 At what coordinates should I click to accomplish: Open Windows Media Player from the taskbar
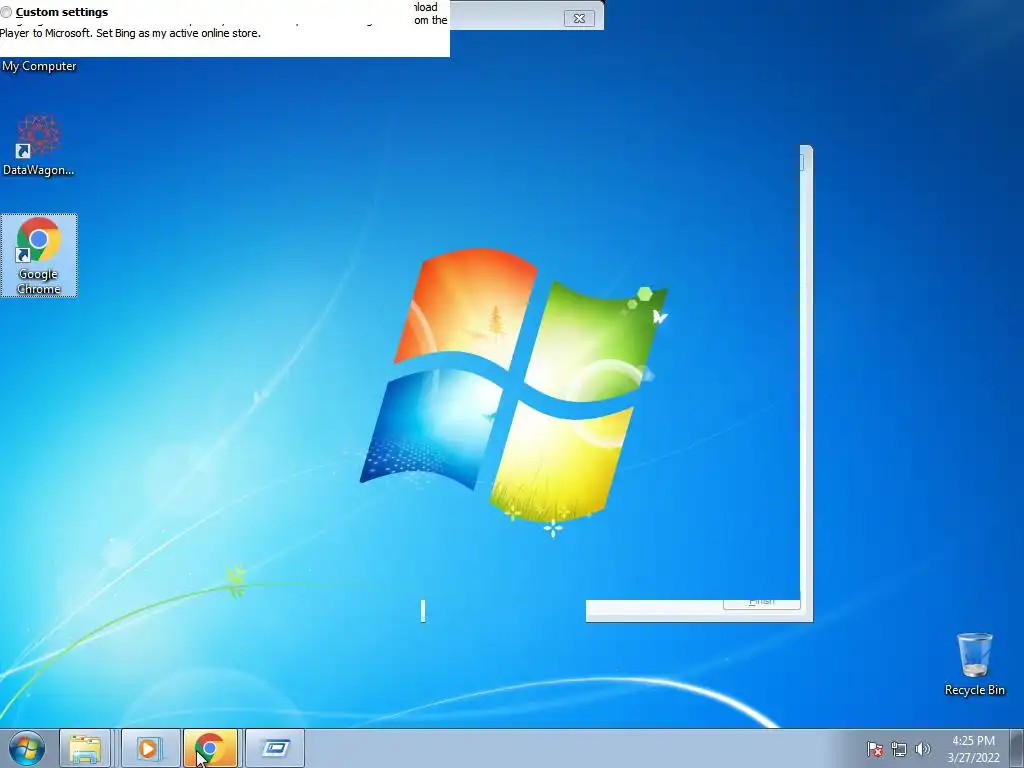click(150, 748)
